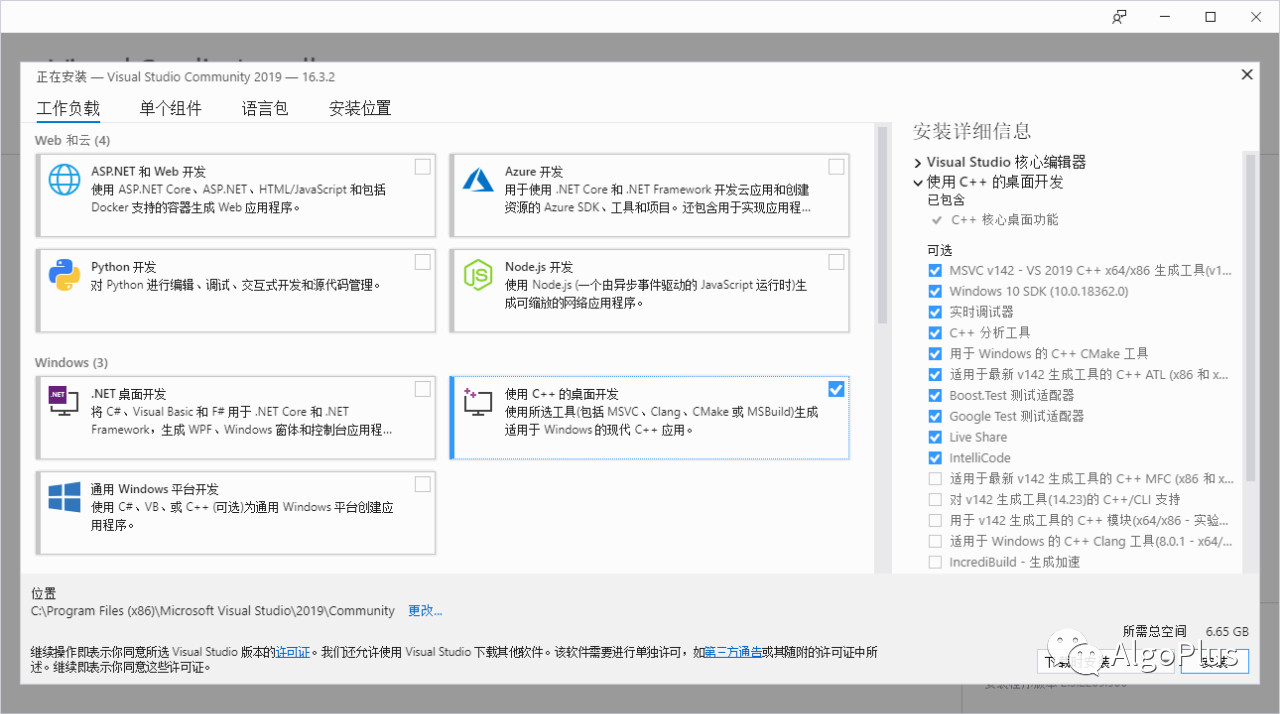Enable 适用于 Windows 的 C++ Clang 工具
This screenshot has width=1280, height=714.
[935, 540]
